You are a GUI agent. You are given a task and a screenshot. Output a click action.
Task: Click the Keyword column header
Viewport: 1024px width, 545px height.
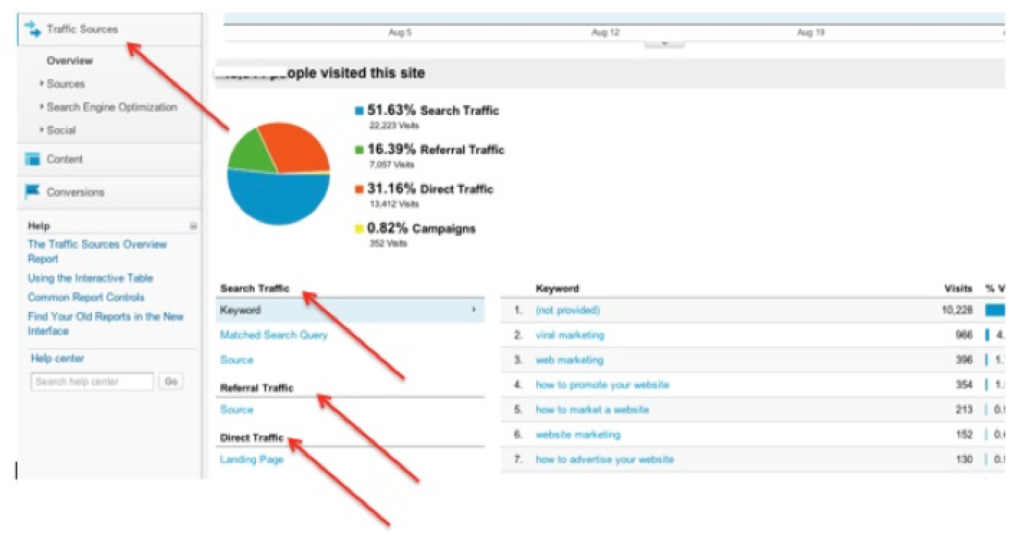click(x=557, y=288)
